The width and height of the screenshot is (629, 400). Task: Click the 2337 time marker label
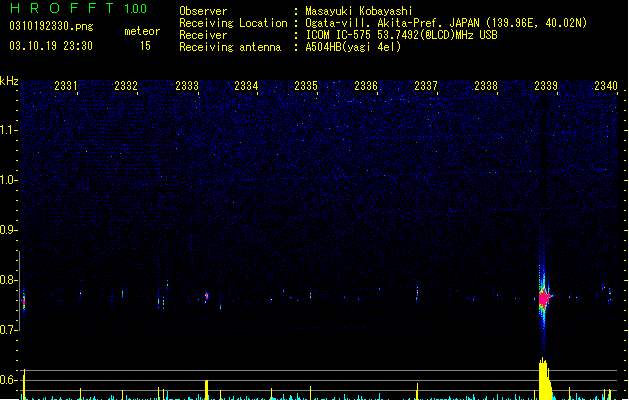point(426,86)
